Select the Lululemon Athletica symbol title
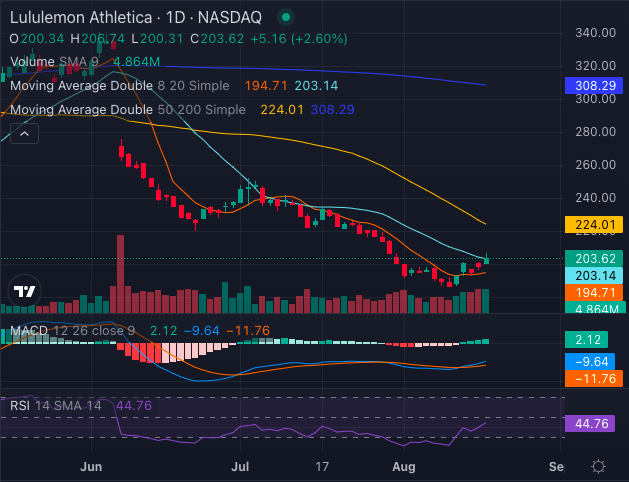Viewport: 629px width, 482px height. pos(82,18)
